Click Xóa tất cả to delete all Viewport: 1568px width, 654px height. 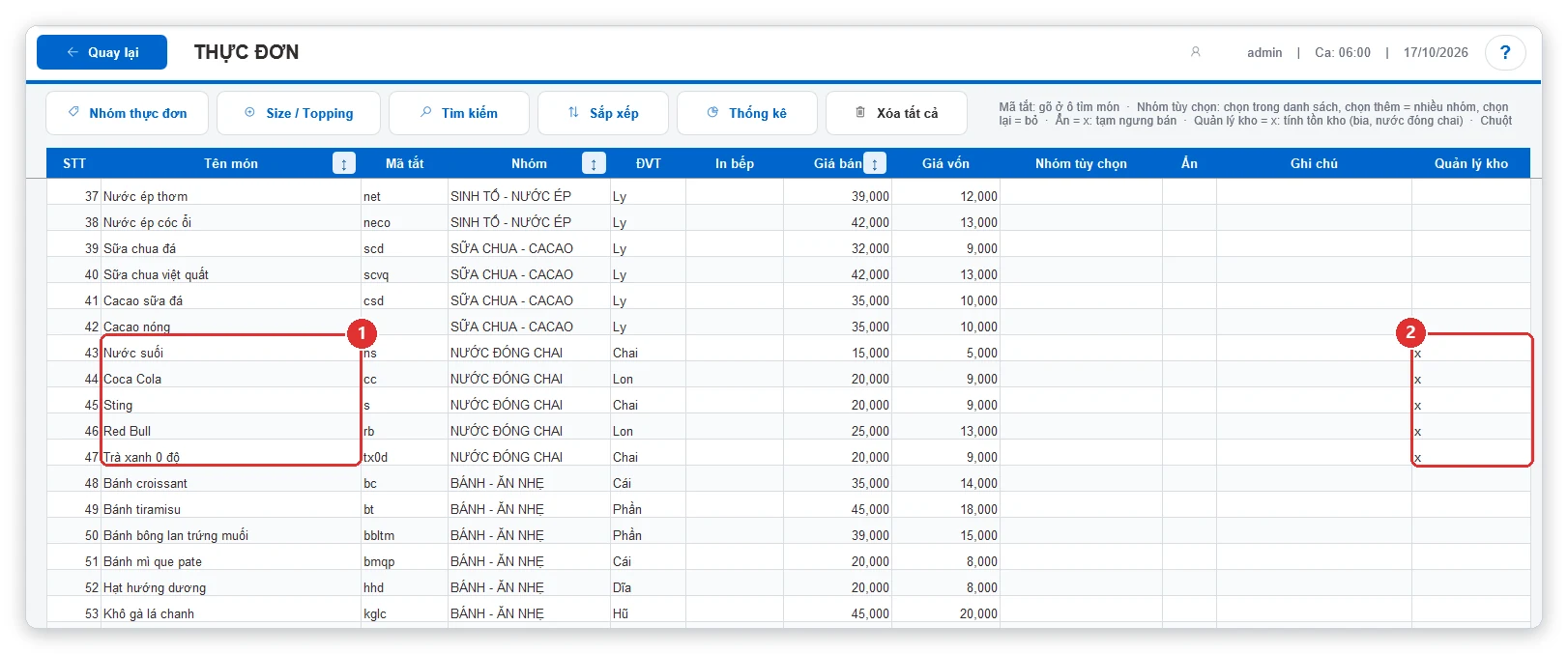pos(897,113)
